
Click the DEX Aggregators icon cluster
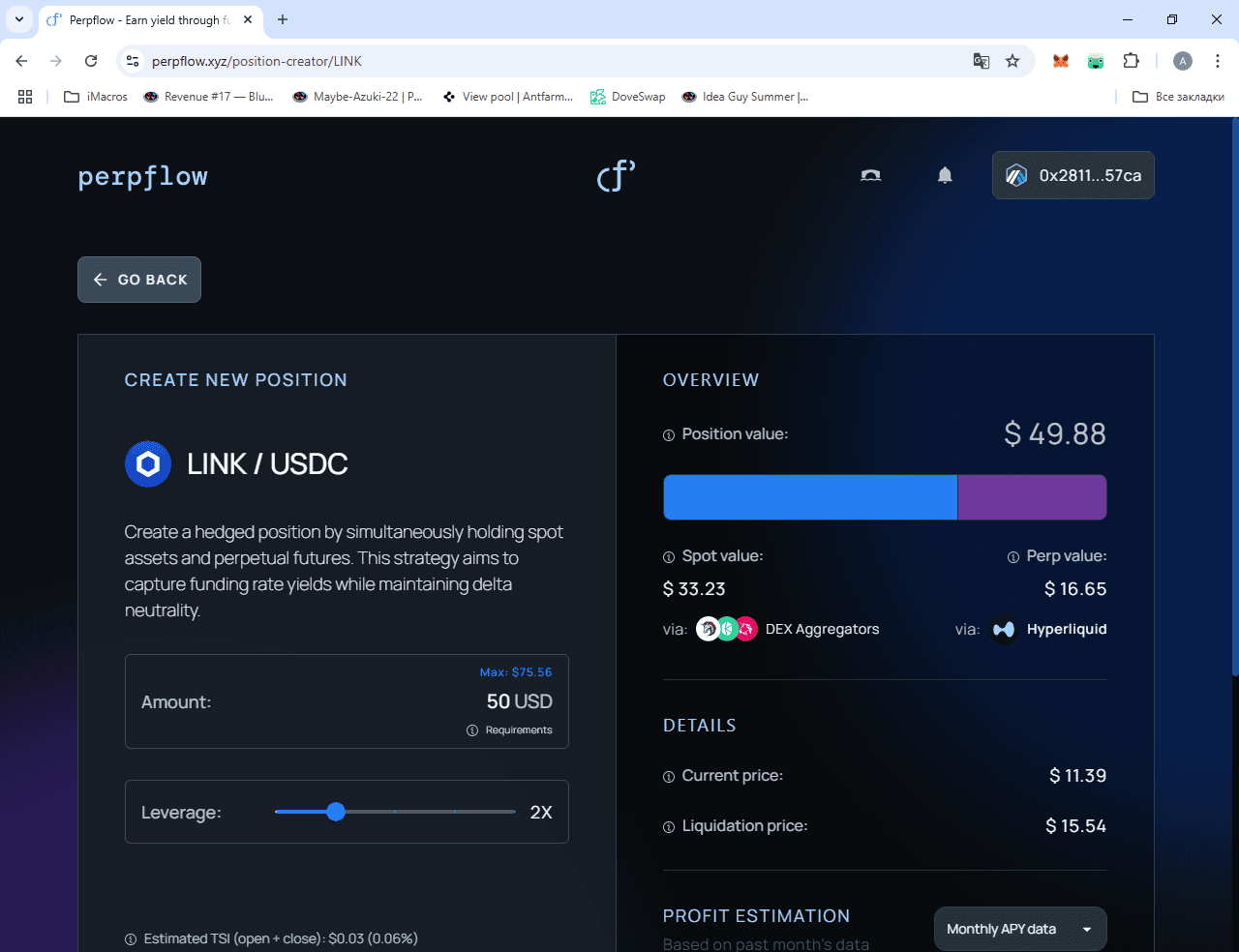(x=727, y=629)
